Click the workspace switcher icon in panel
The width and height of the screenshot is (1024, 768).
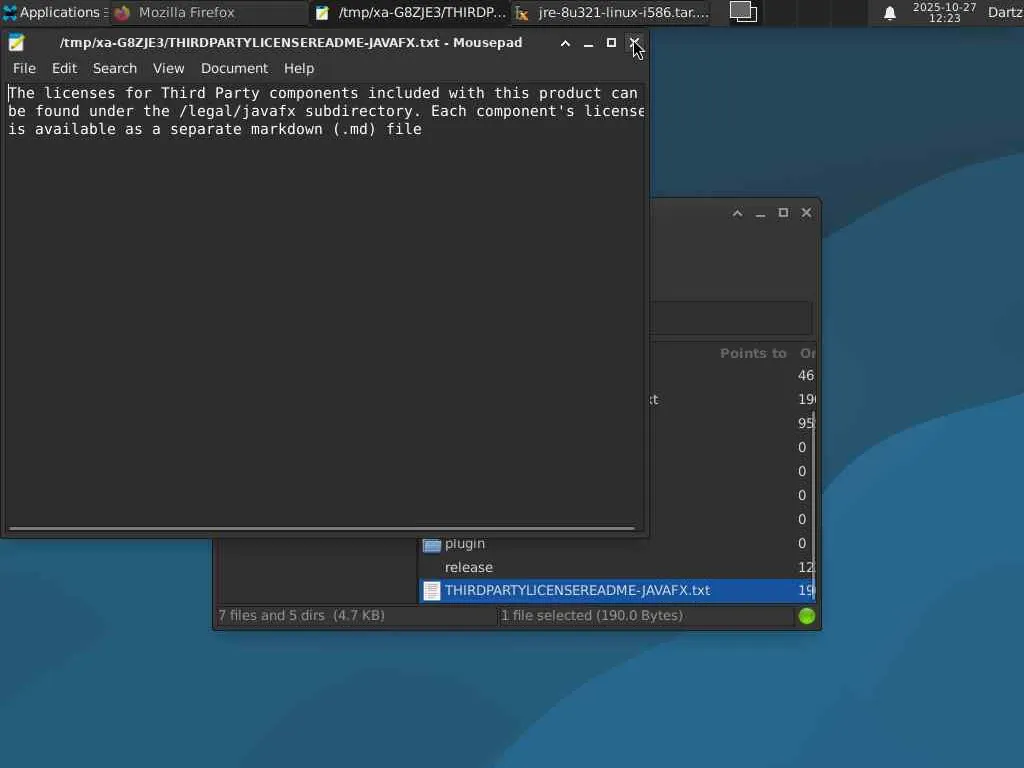[743, 12]
